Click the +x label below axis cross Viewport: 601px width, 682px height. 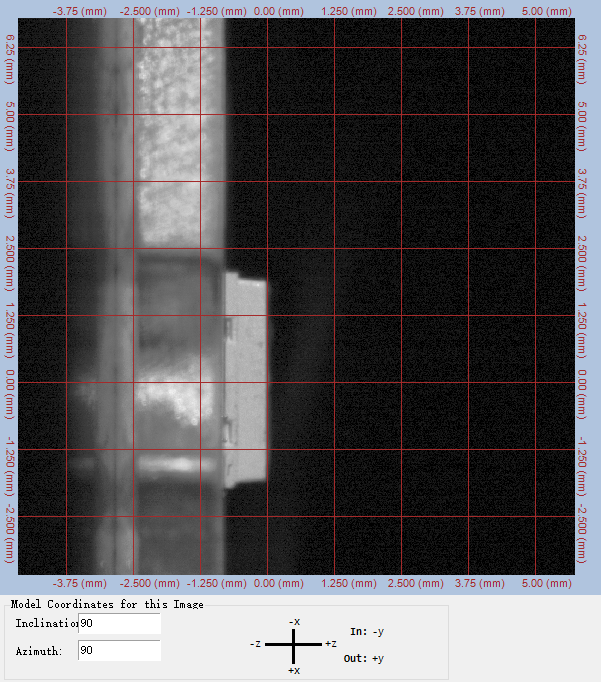(x=293, y=669)
